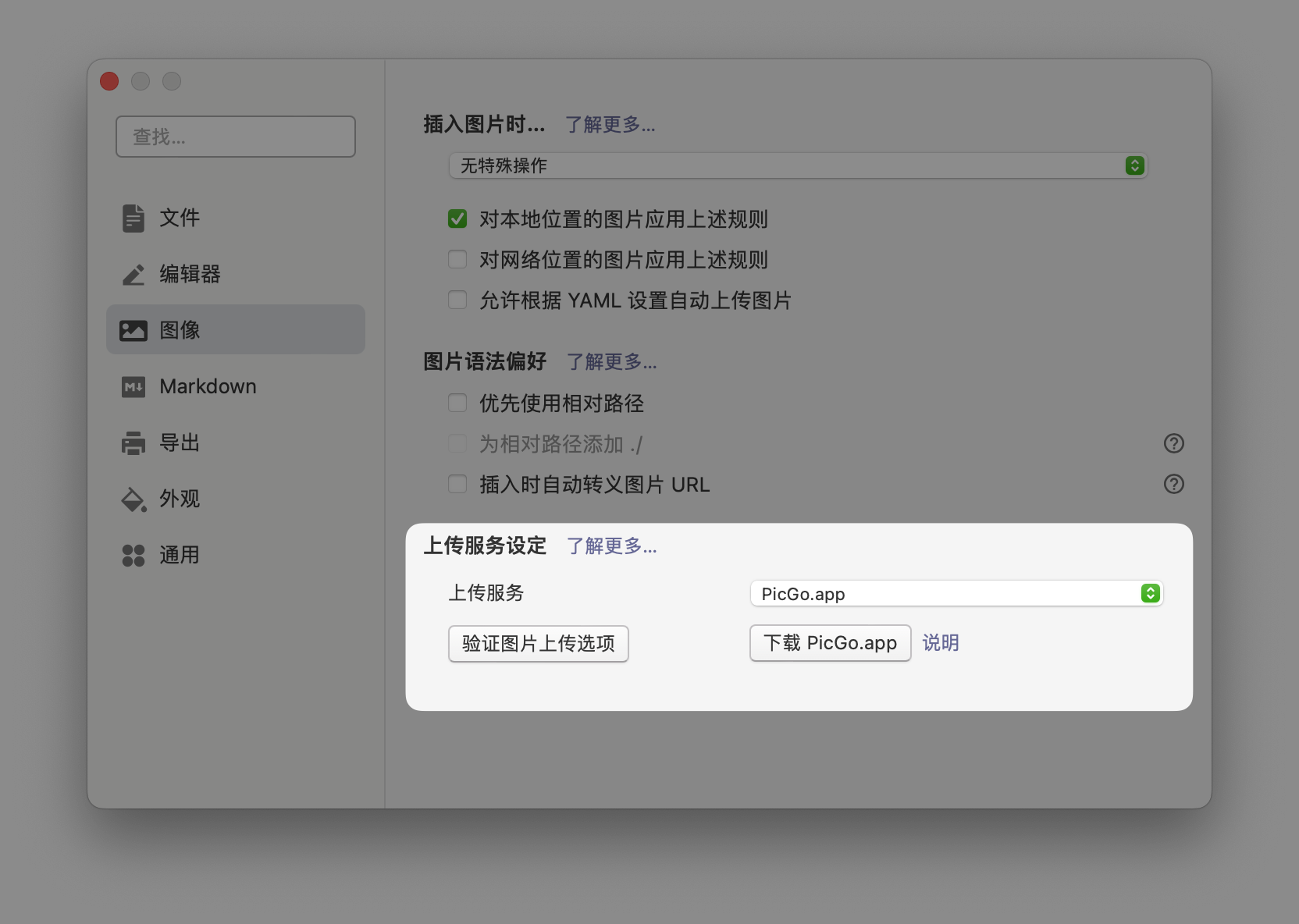Click the 文件 document icon in sidebar
The width and height of the screenshot is (1299, 924).
coord(133,218)
